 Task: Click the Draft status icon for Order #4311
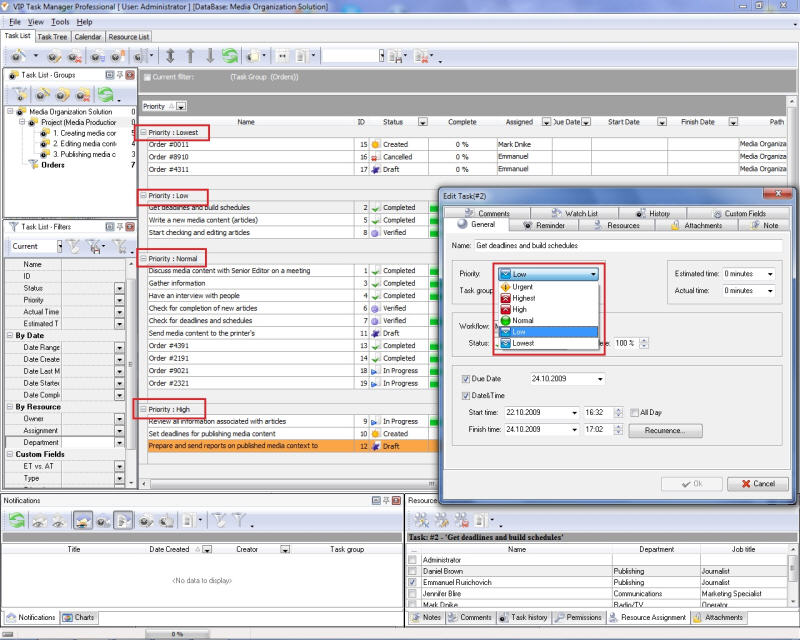tap(376, 169)
